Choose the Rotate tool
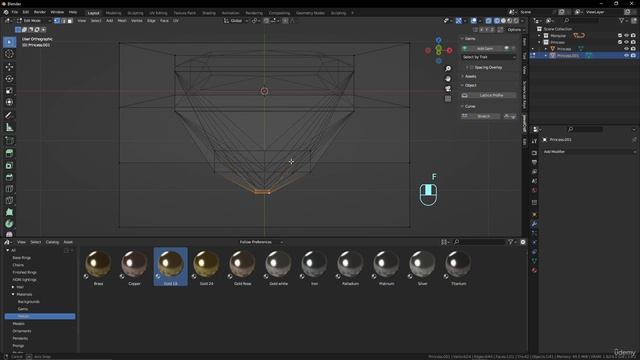This screenshot has width=640, height=360. (9, 78)
